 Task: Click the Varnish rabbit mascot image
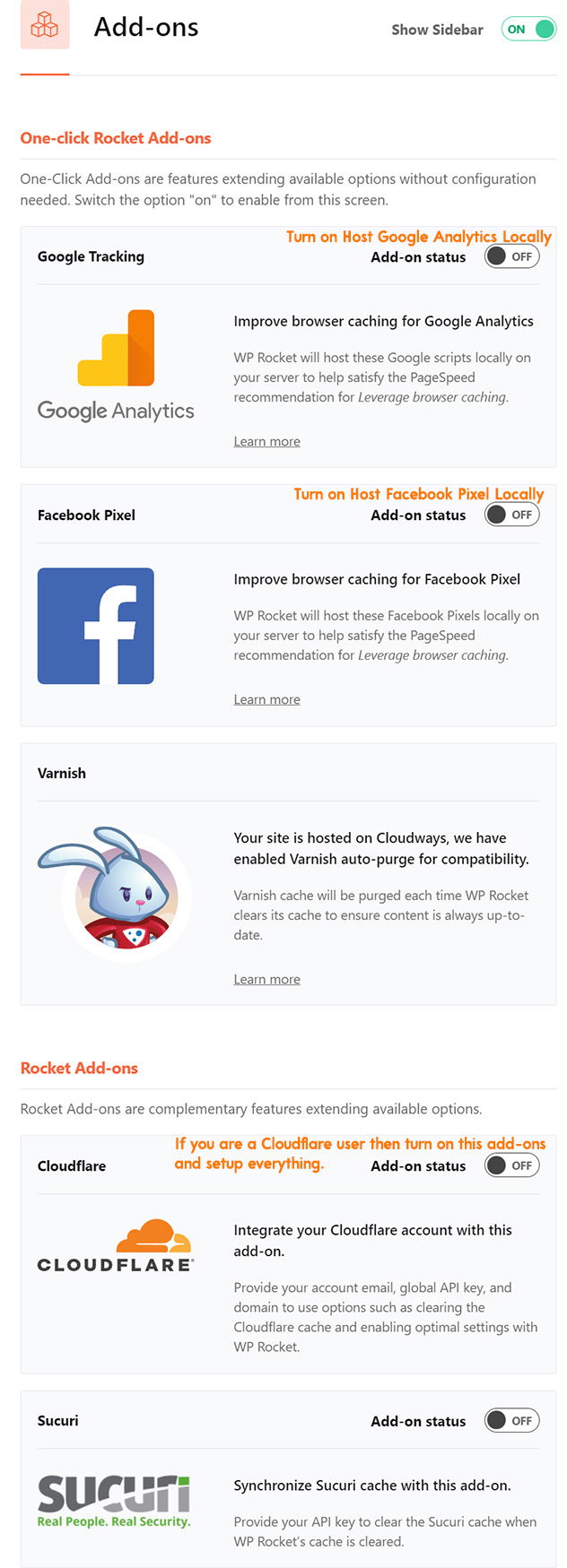(x=115, y=892)
